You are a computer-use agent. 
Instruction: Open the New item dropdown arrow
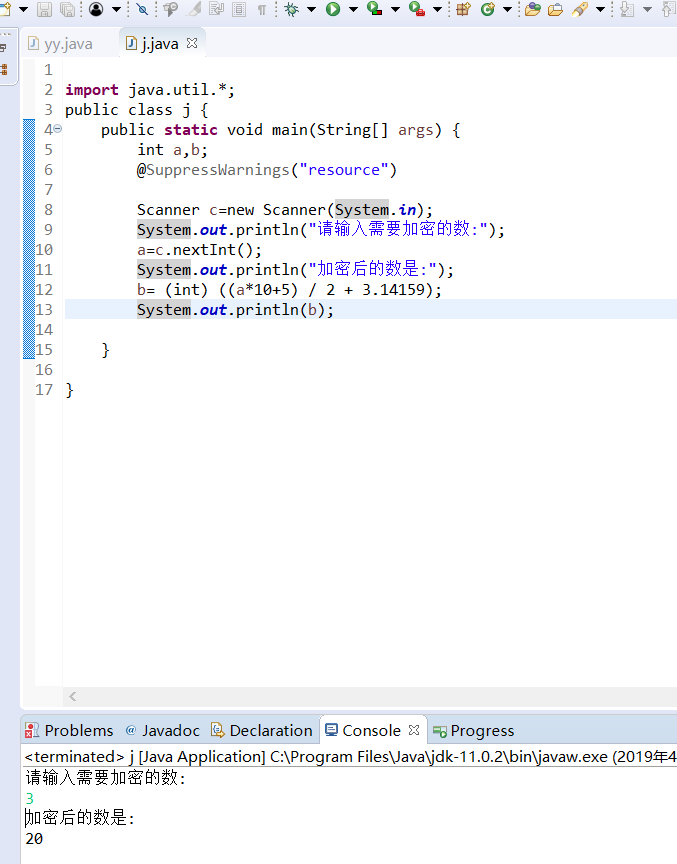pos(24,9)
